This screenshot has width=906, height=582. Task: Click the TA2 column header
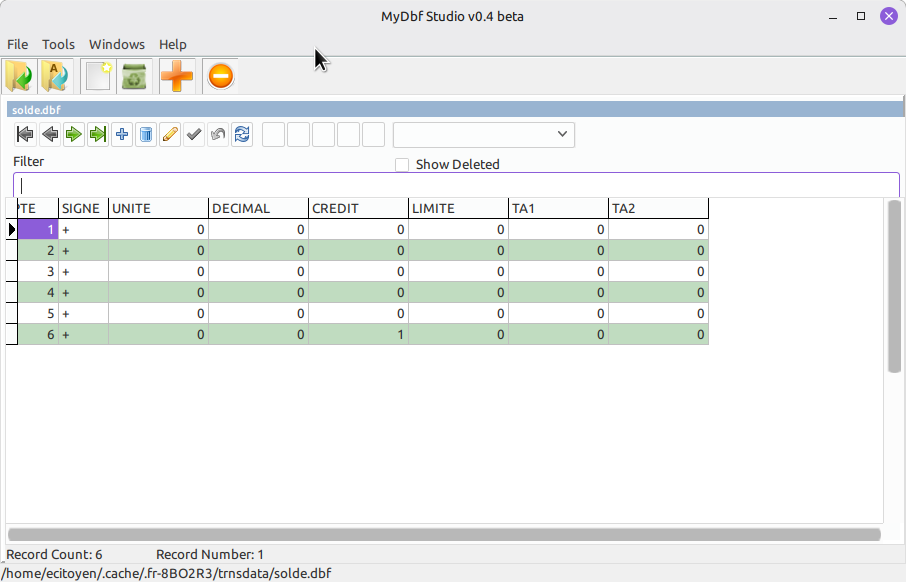[x=658, y=209]
